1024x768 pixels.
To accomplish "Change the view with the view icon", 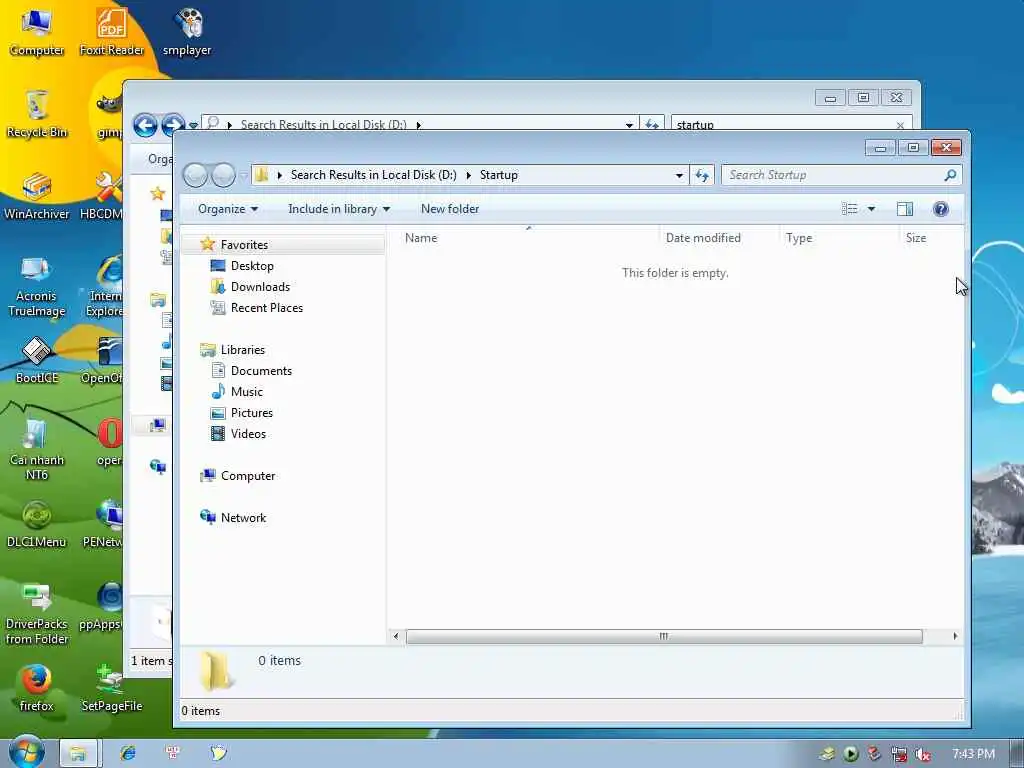I will click(x=850, y=209).
